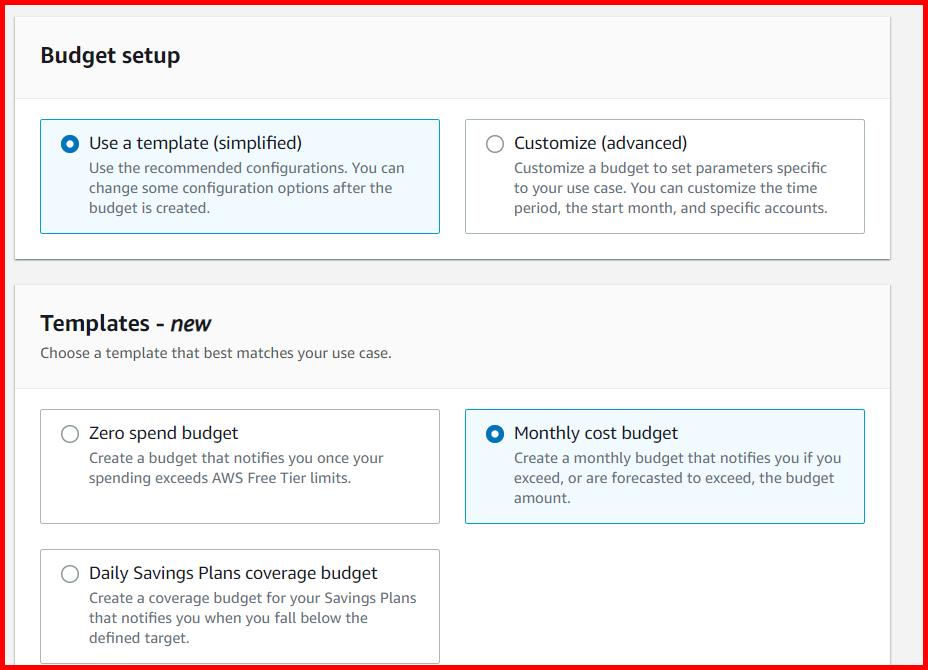Click the Budget setup section header
Screen dimensions: 928x670
[x=110, y=56]
